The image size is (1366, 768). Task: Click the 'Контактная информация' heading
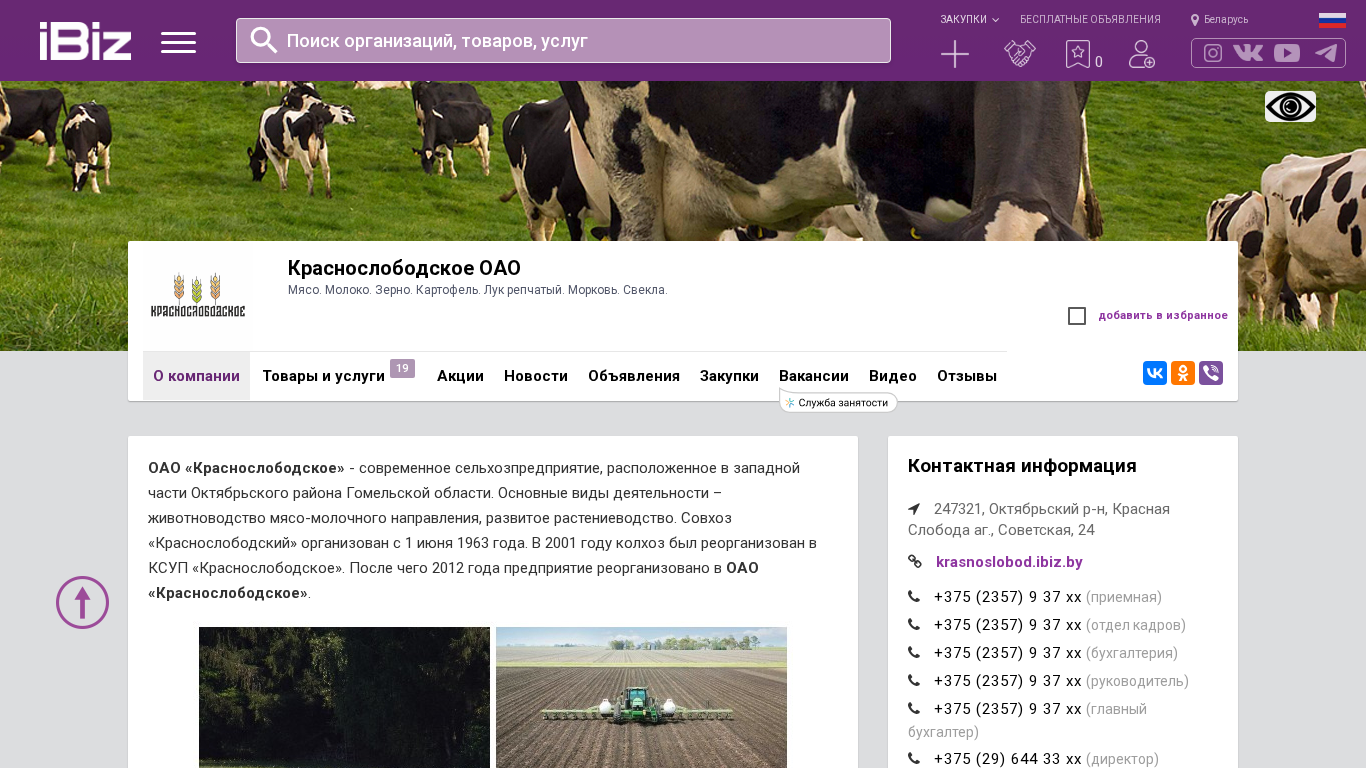(x=1022, y=466)
